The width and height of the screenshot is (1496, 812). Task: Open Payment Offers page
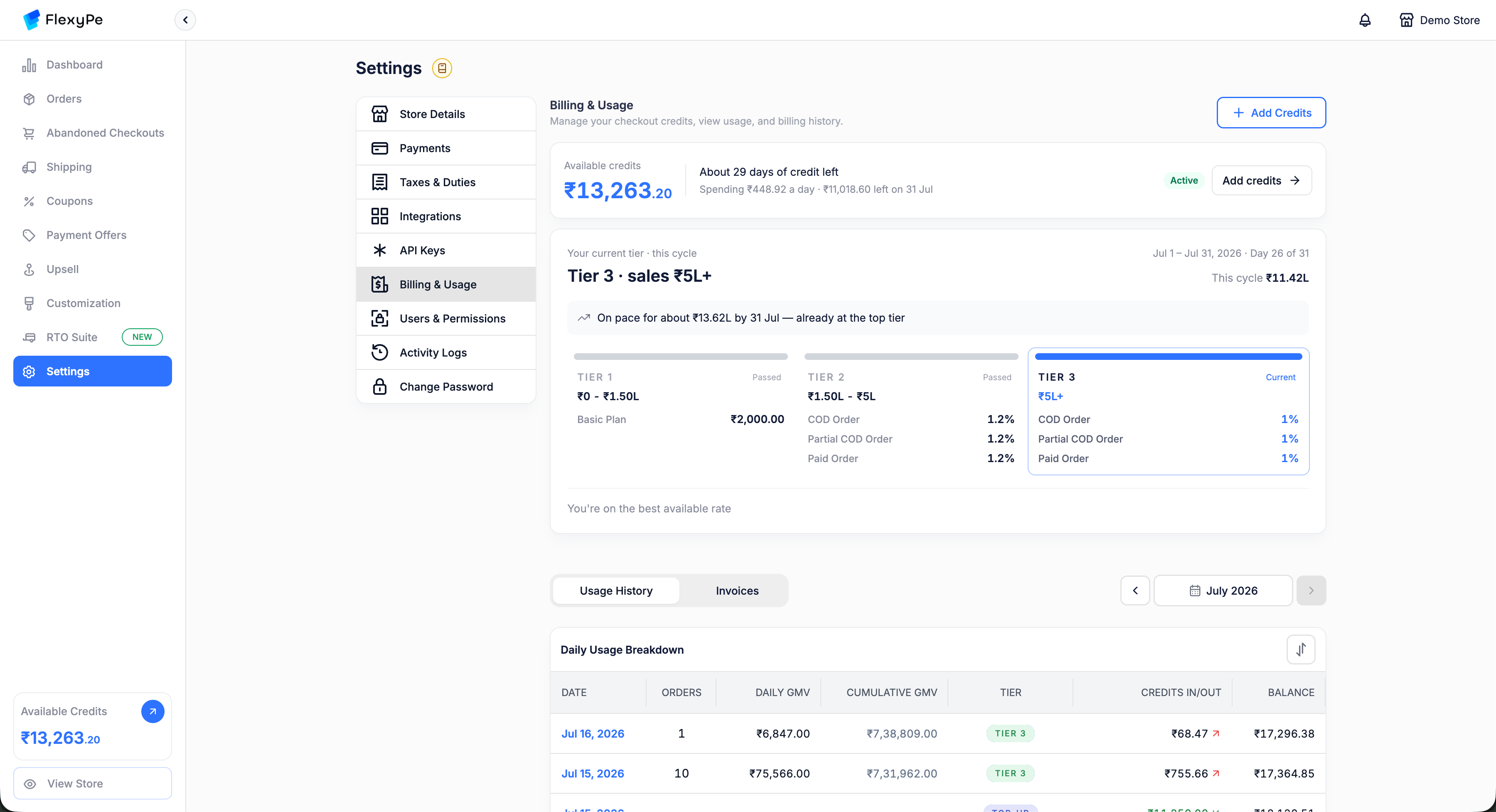[92, 235]
